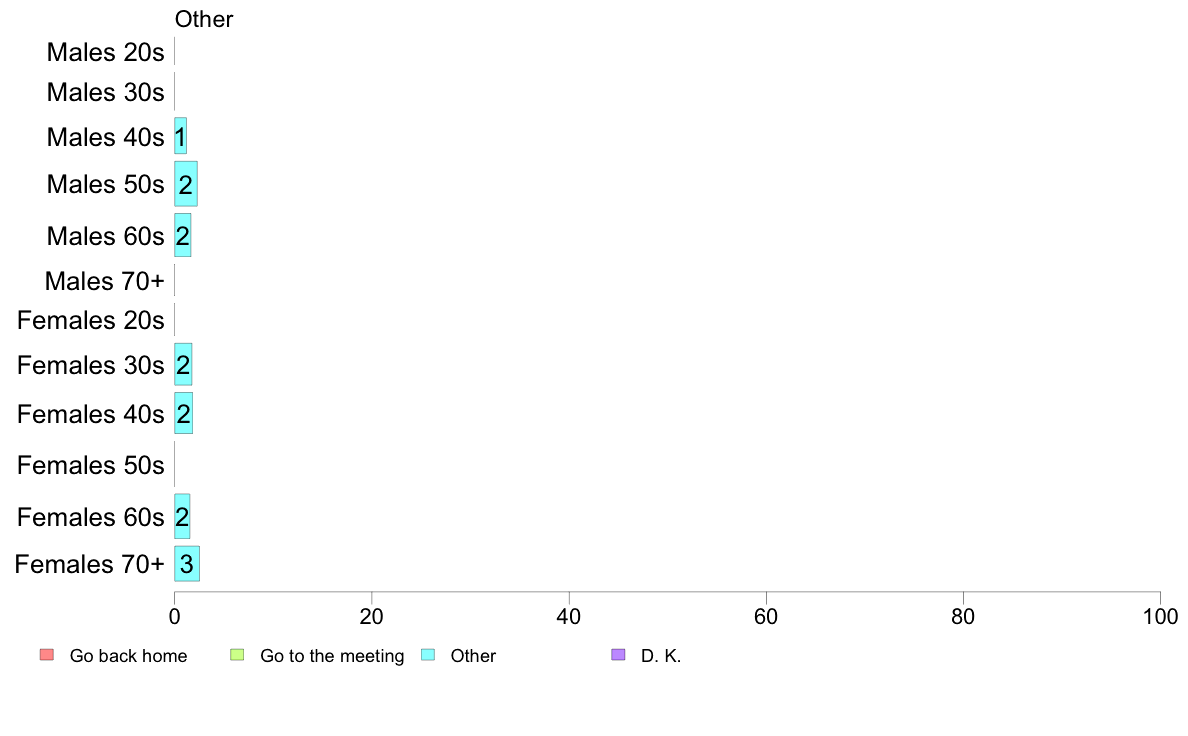
Task: Select the Males 40s bar
Action: [180, 136]
